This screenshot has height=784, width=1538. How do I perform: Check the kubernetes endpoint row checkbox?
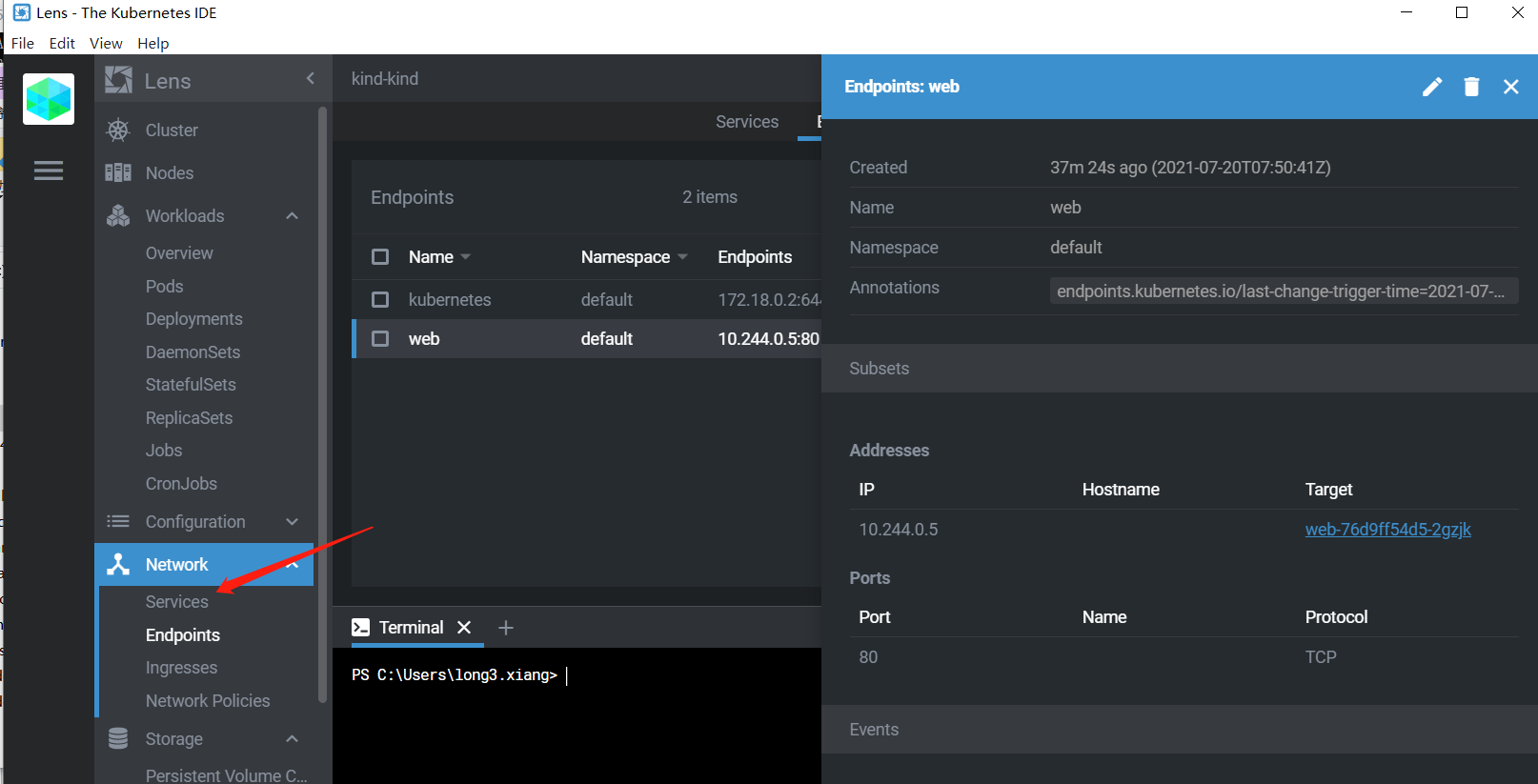point(380,299)
